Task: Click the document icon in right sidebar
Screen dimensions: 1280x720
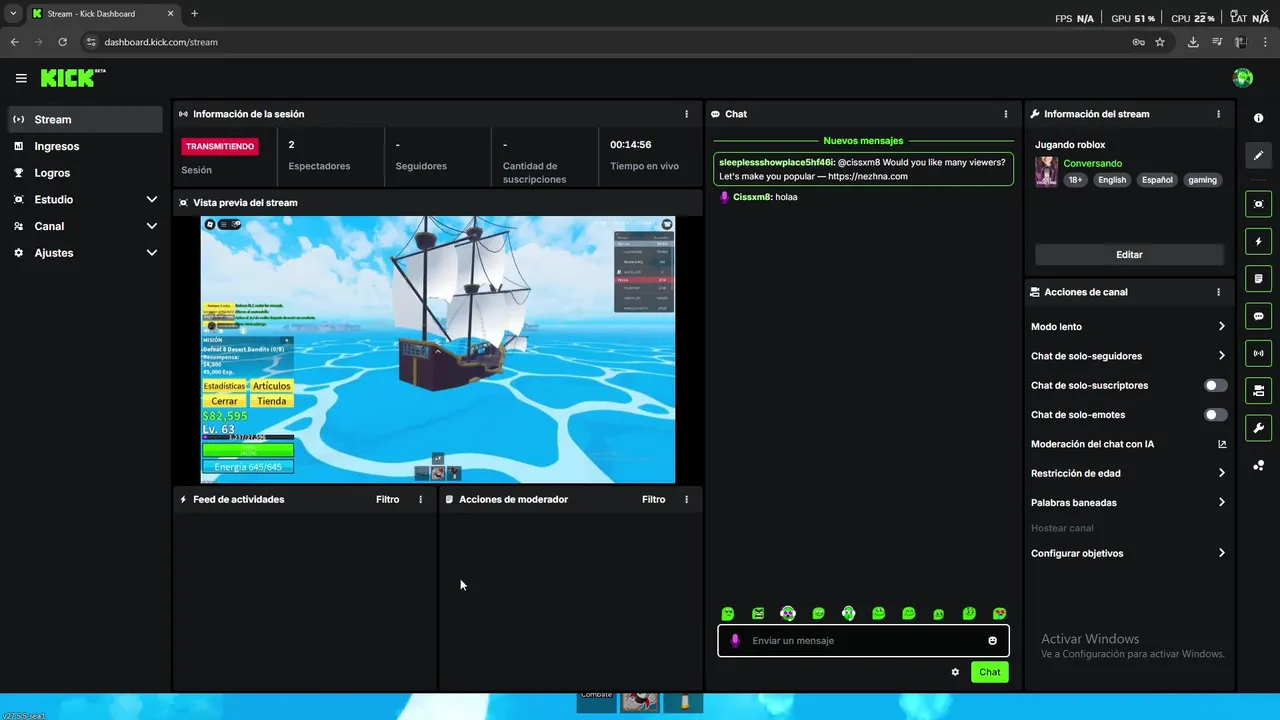Action: click(x=1258, y=279)
